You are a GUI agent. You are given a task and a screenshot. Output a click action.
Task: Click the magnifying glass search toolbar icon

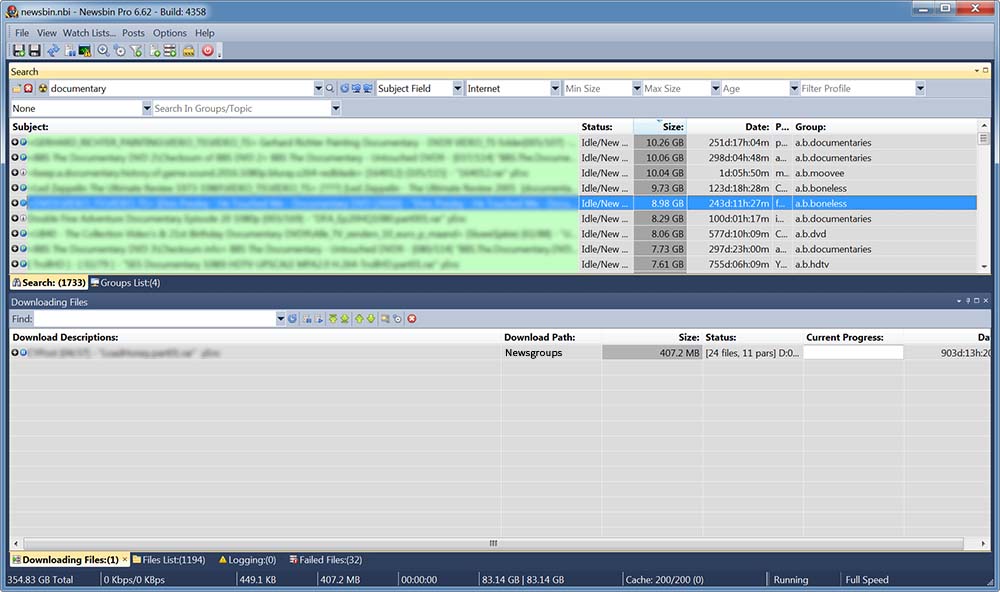pos(103,50)
